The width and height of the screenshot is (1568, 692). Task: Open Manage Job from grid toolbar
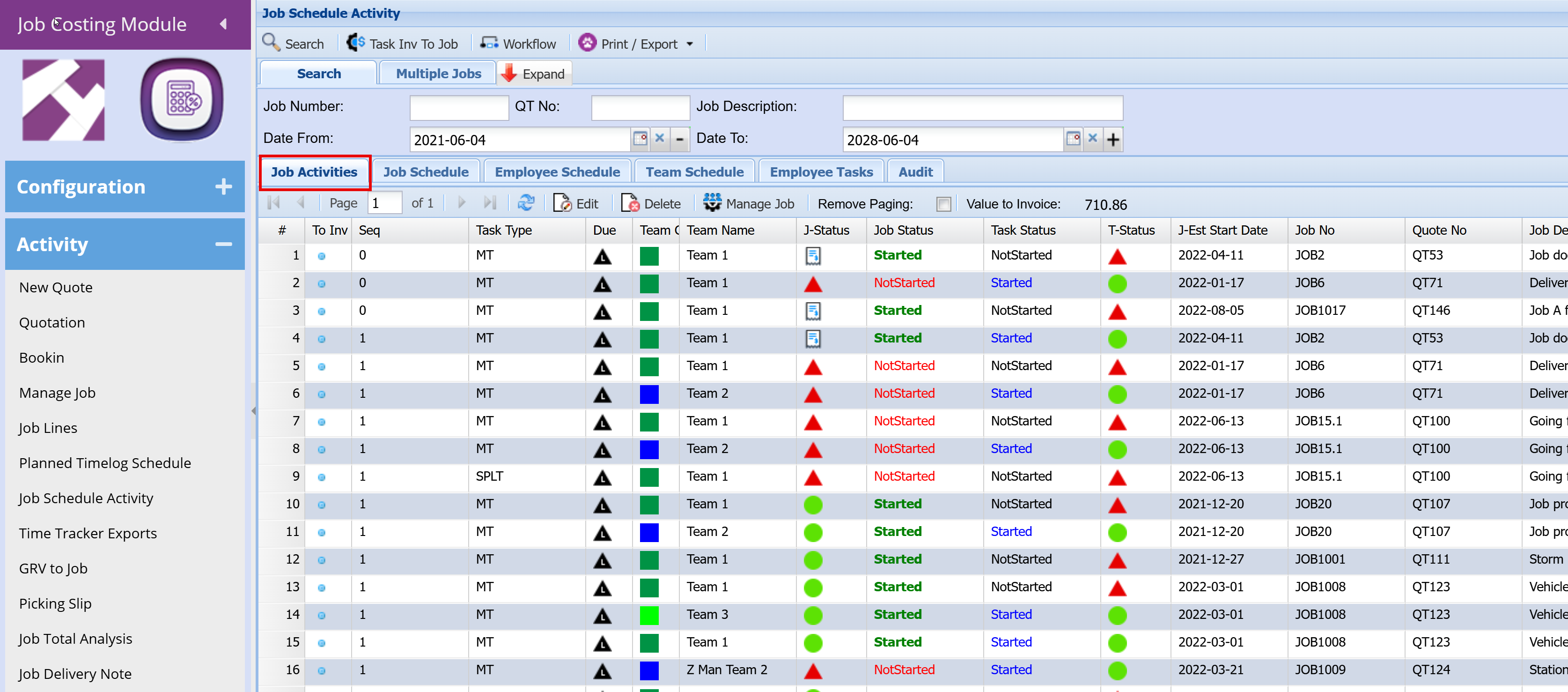click(x=749, y=203)
